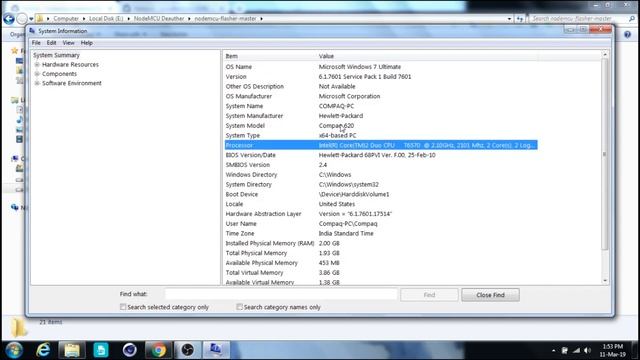Expand the Hardware Resources node

click(37, 64)
